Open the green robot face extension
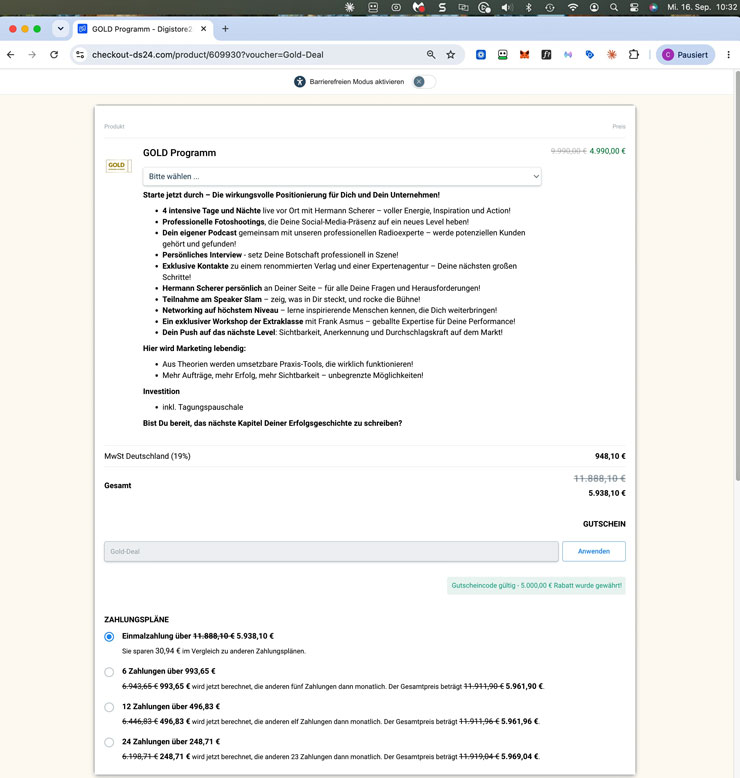Viewport: 740px width, 778px height. pyautogui.click(x=503, y=55)
